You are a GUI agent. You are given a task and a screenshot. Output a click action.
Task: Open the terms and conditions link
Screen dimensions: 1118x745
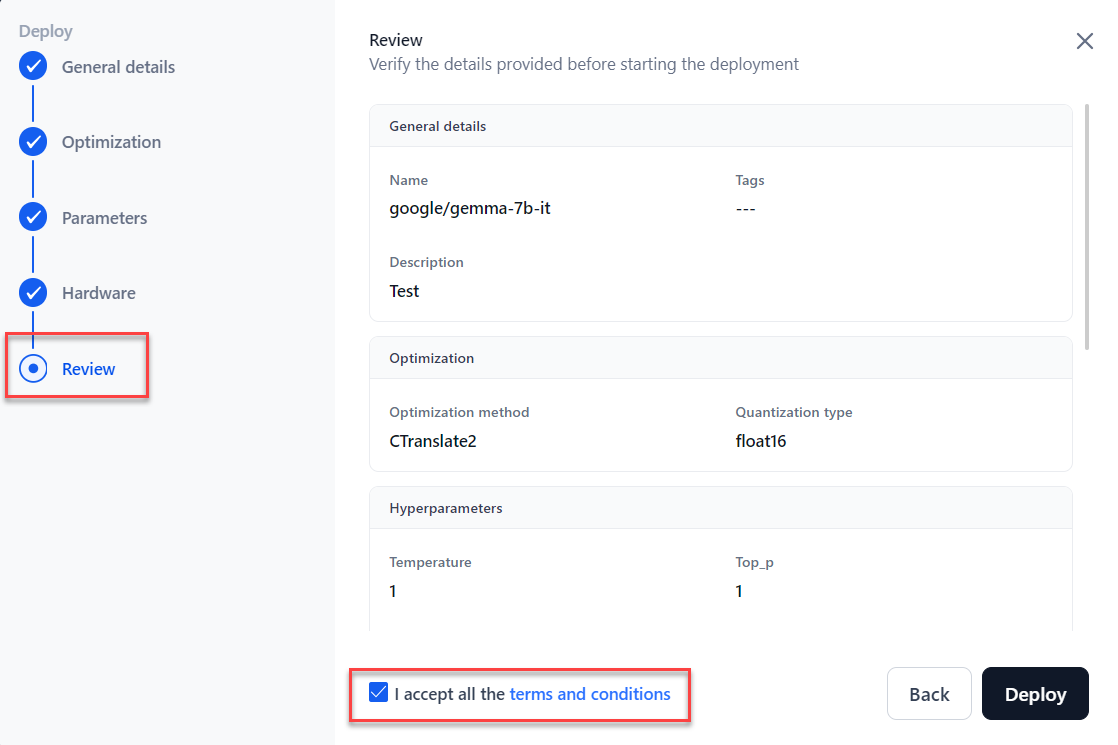click(x=590, y=694)
